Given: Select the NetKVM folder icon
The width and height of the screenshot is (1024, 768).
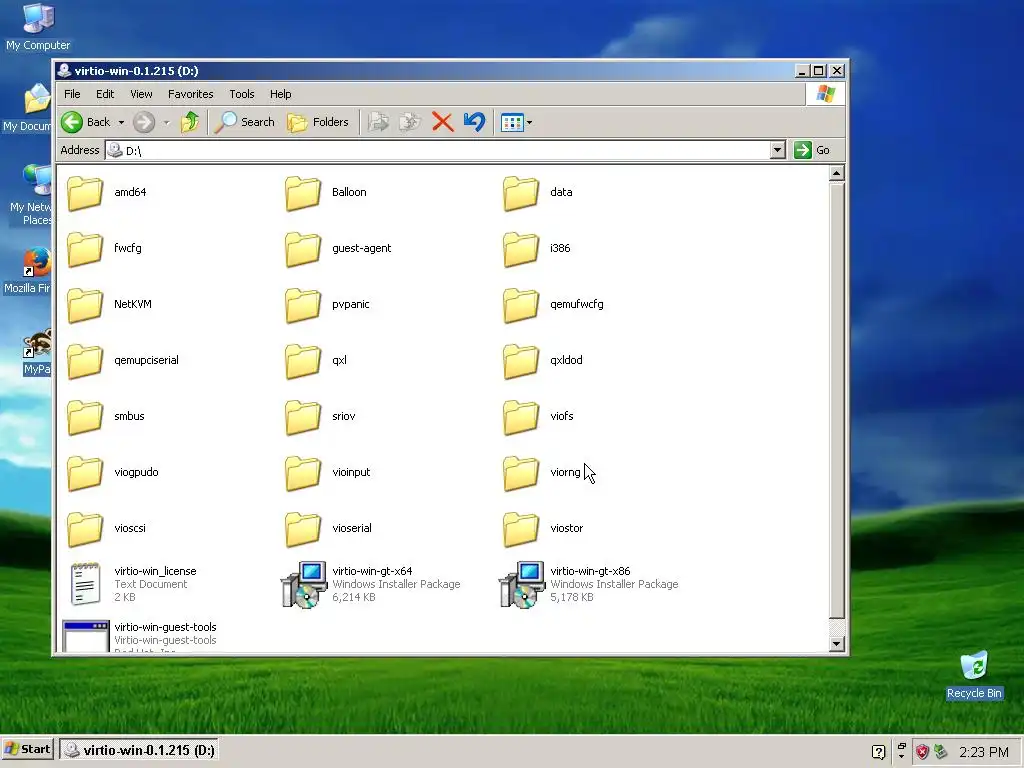Looking at the screenshot, I should pyautogui.click(x=85, y=305).
